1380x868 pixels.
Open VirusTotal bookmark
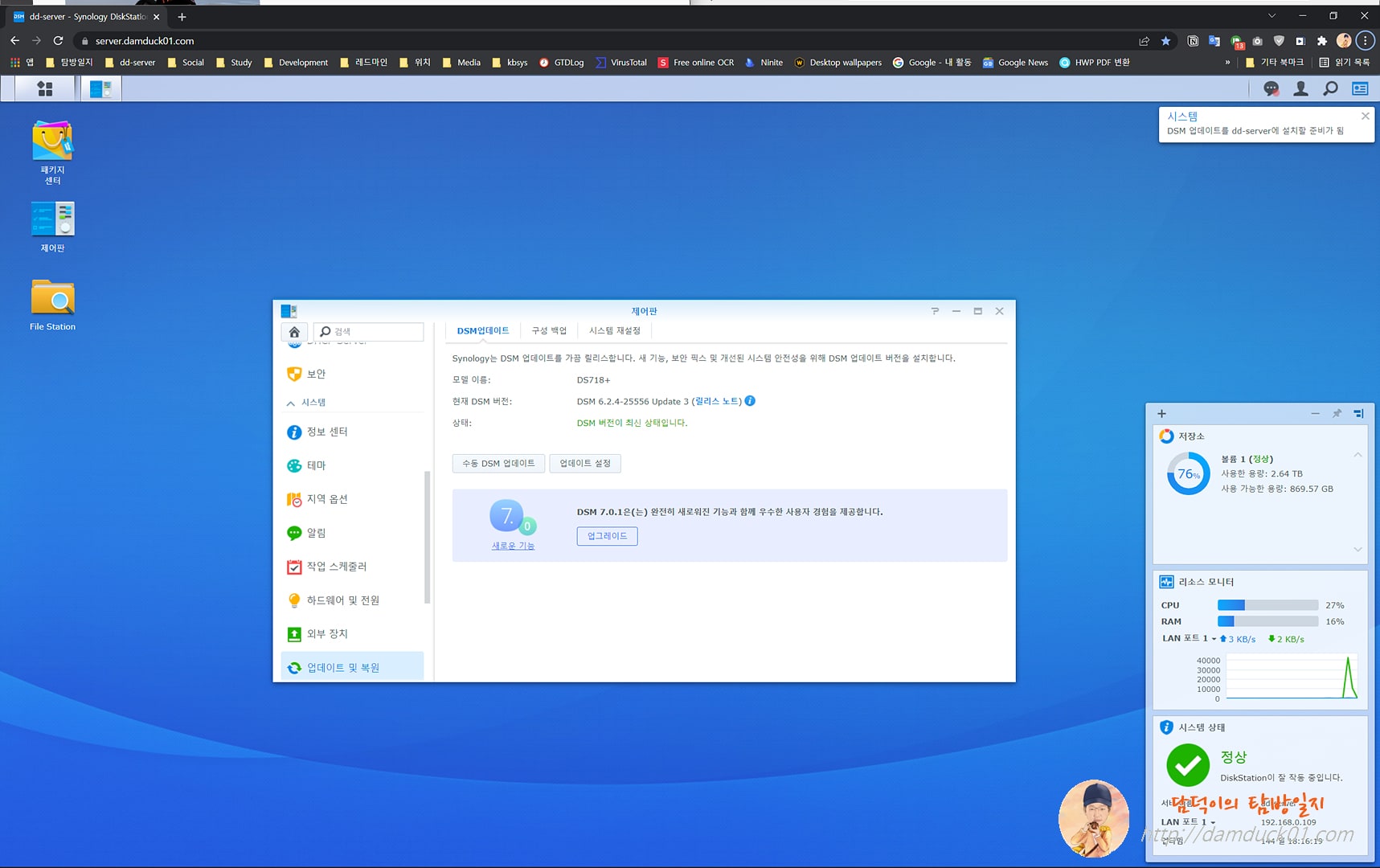coord(620,62)
